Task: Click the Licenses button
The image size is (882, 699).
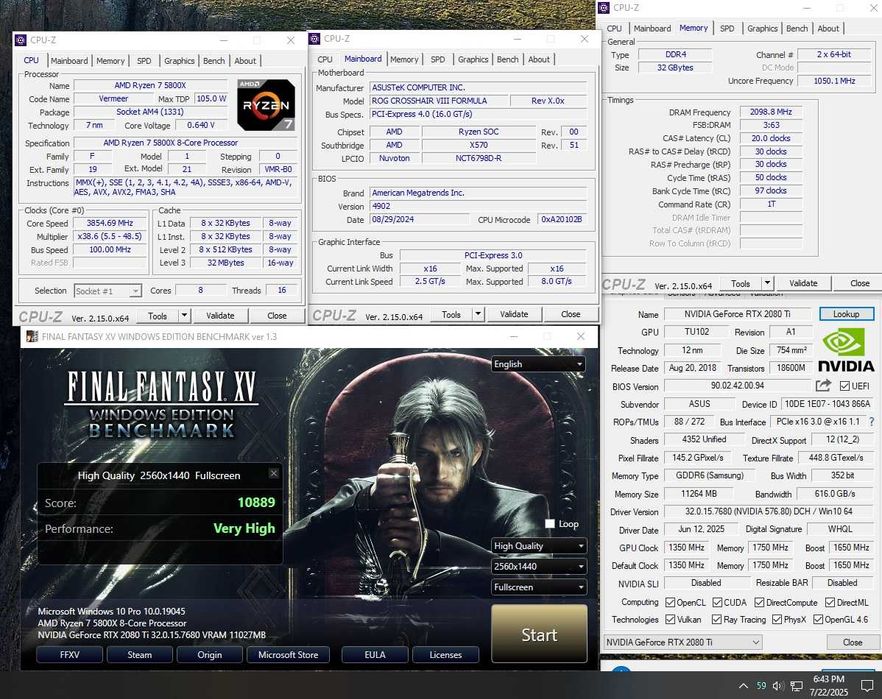Action: [x=446, y=655]
